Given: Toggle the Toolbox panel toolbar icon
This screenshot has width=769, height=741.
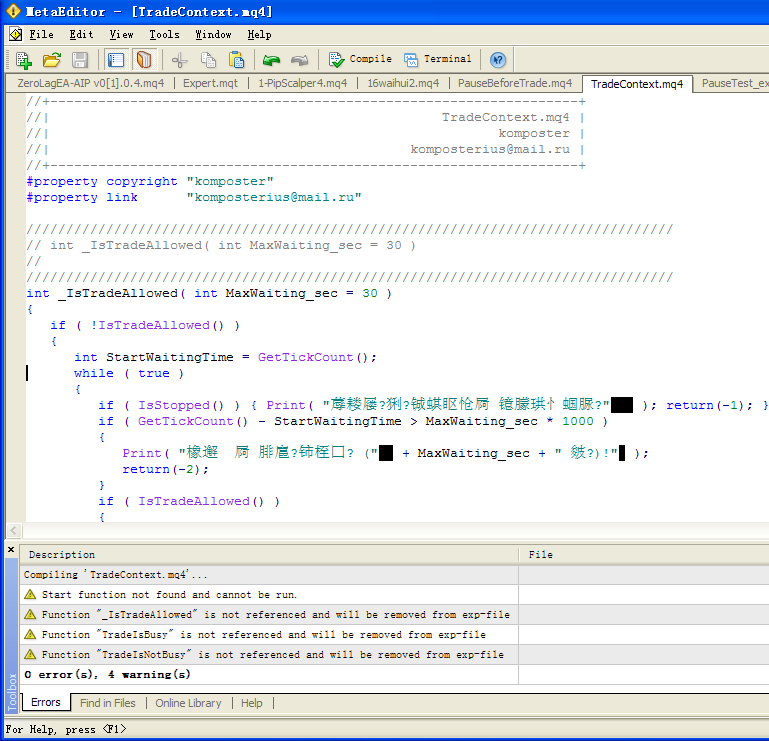Looking at the screenshot, I should [145, 60].
